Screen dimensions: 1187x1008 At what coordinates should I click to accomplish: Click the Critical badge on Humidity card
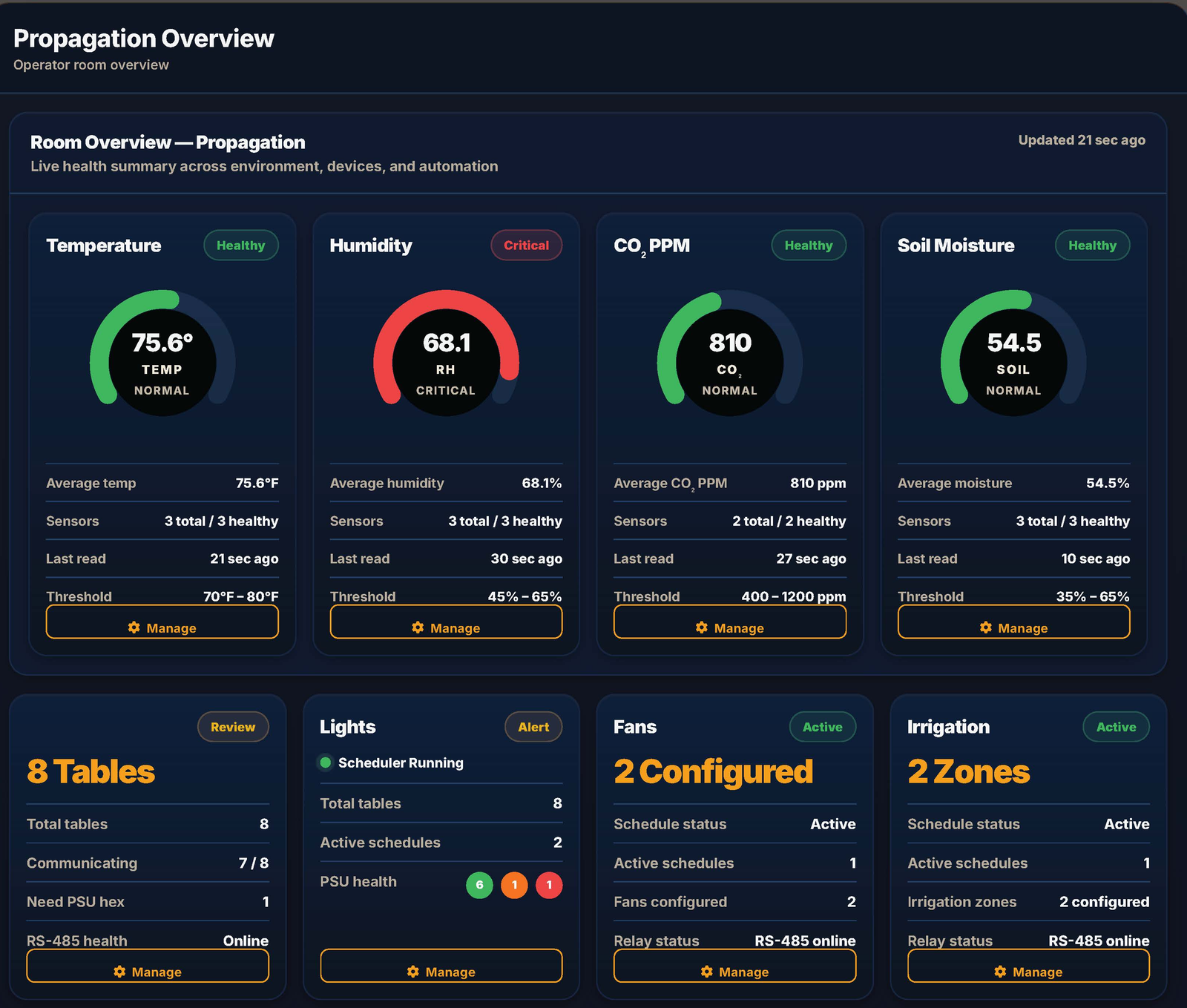pos(527,246)
